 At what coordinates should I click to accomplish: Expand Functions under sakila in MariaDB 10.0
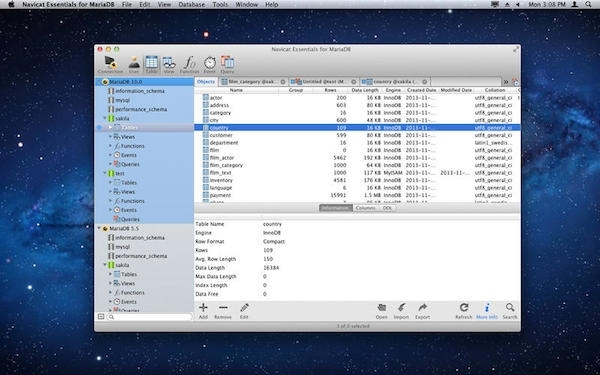(x=110, y=146)
